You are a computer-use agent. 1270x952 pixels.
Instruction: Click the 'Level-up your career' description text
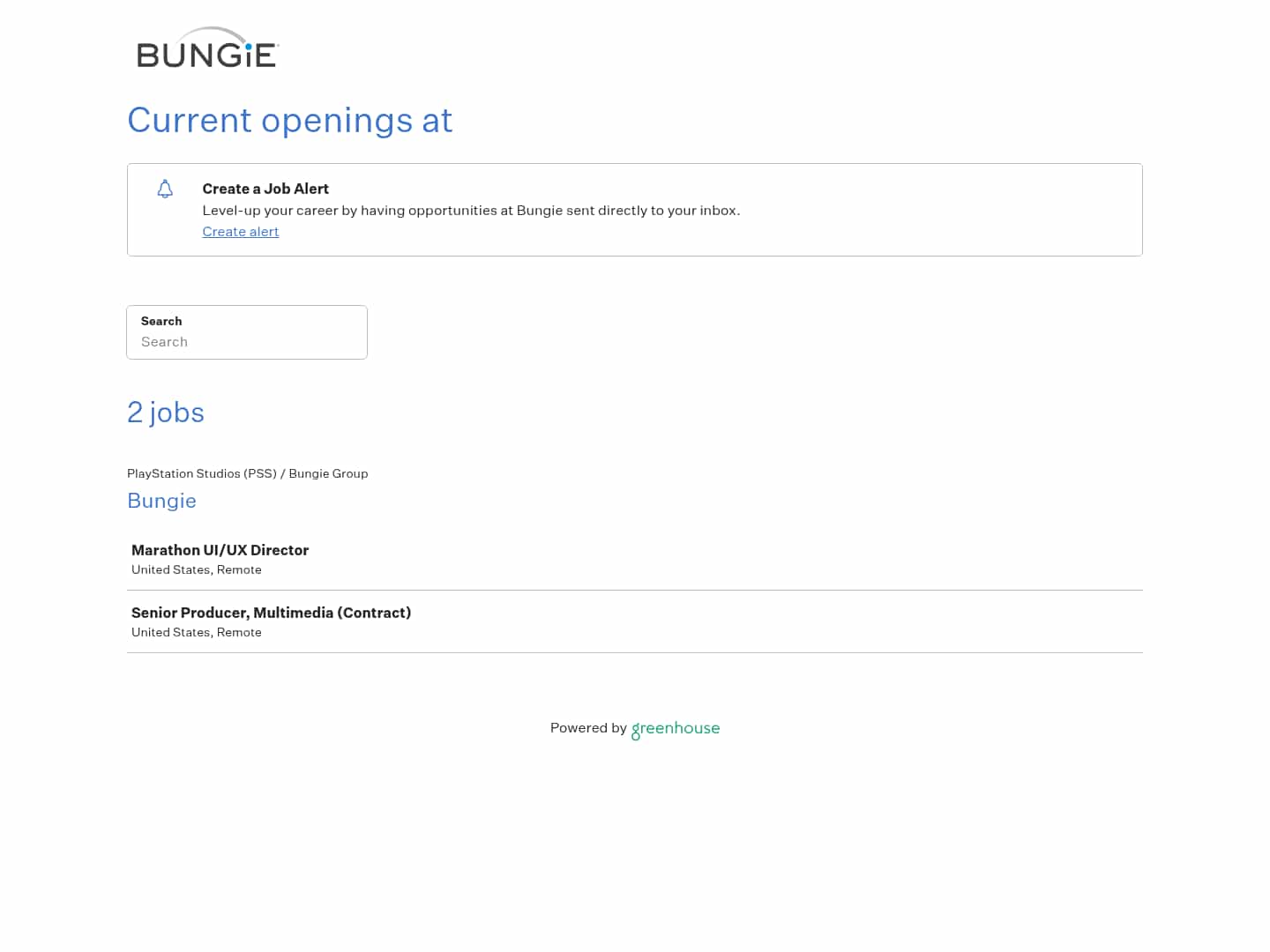[471, 211]
